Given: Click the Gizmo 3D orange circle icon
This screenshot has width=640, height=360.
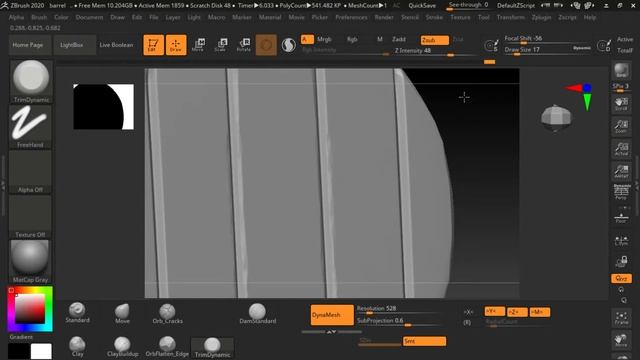Looking at the screenshot, I should tap(266, 45).
